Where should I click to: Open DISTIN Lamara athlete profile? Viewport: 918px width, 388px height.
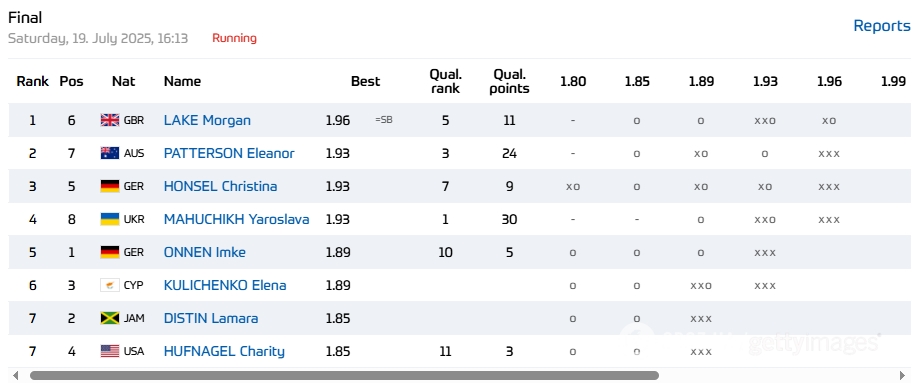[x=211, y=318]
